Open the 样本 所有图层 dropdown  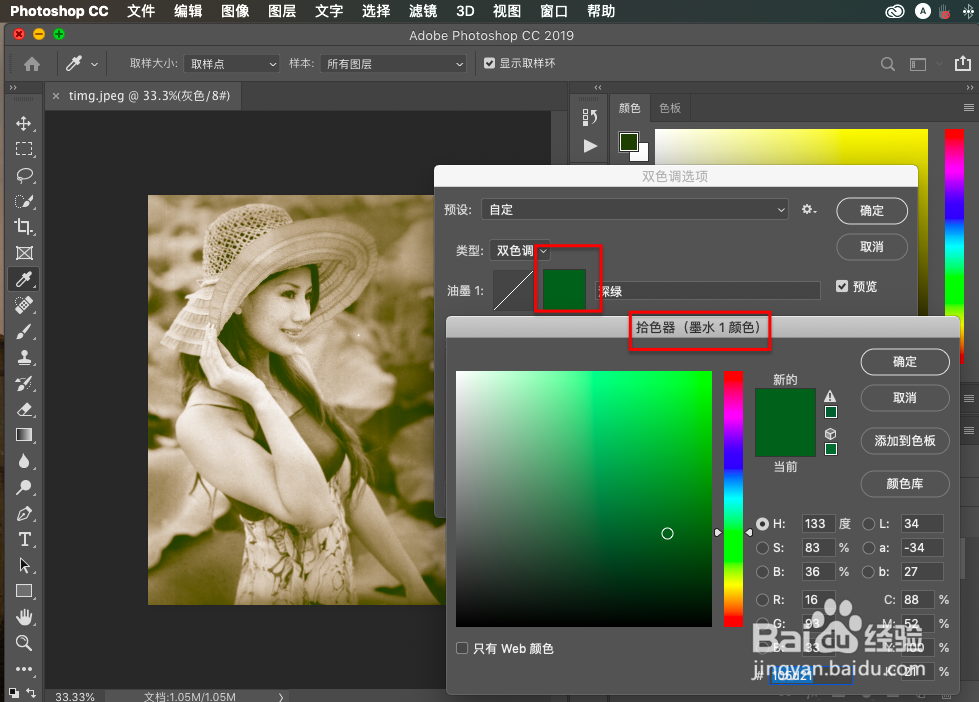(393, 64)
